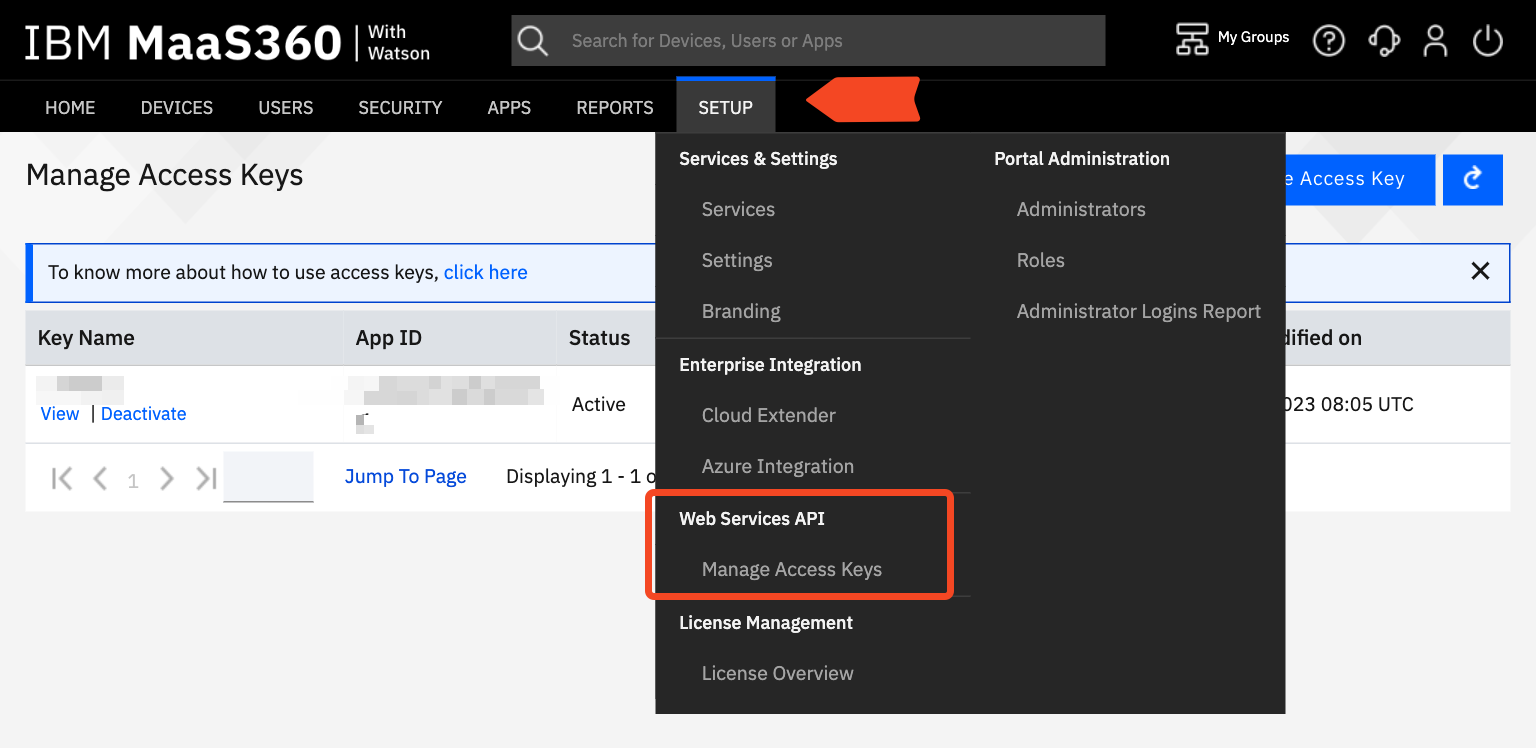Viewport: 1536px width, 748px height.
Task: Collapse the SETUP menu
Action: coord(726,107)
